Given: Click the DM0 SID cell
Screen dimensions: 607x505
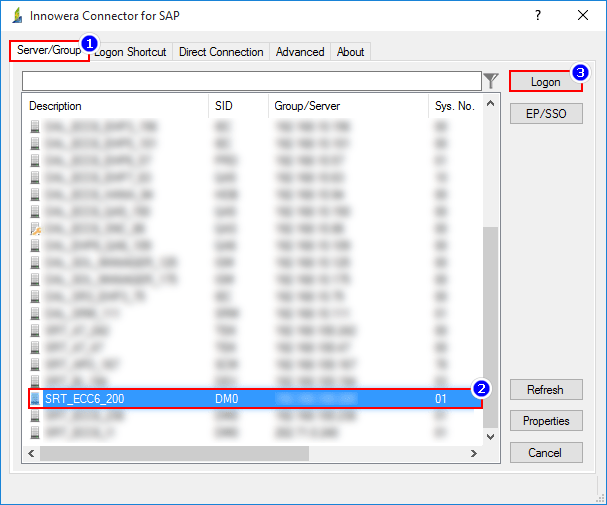Looking at the screenshot, I should (226, 399).
